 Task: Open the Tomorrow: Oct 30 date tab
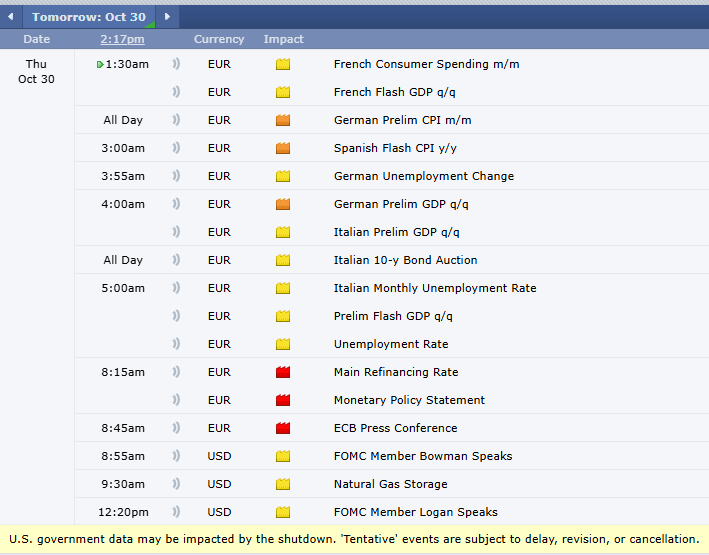pyautogui.click(x=89, y=17)
